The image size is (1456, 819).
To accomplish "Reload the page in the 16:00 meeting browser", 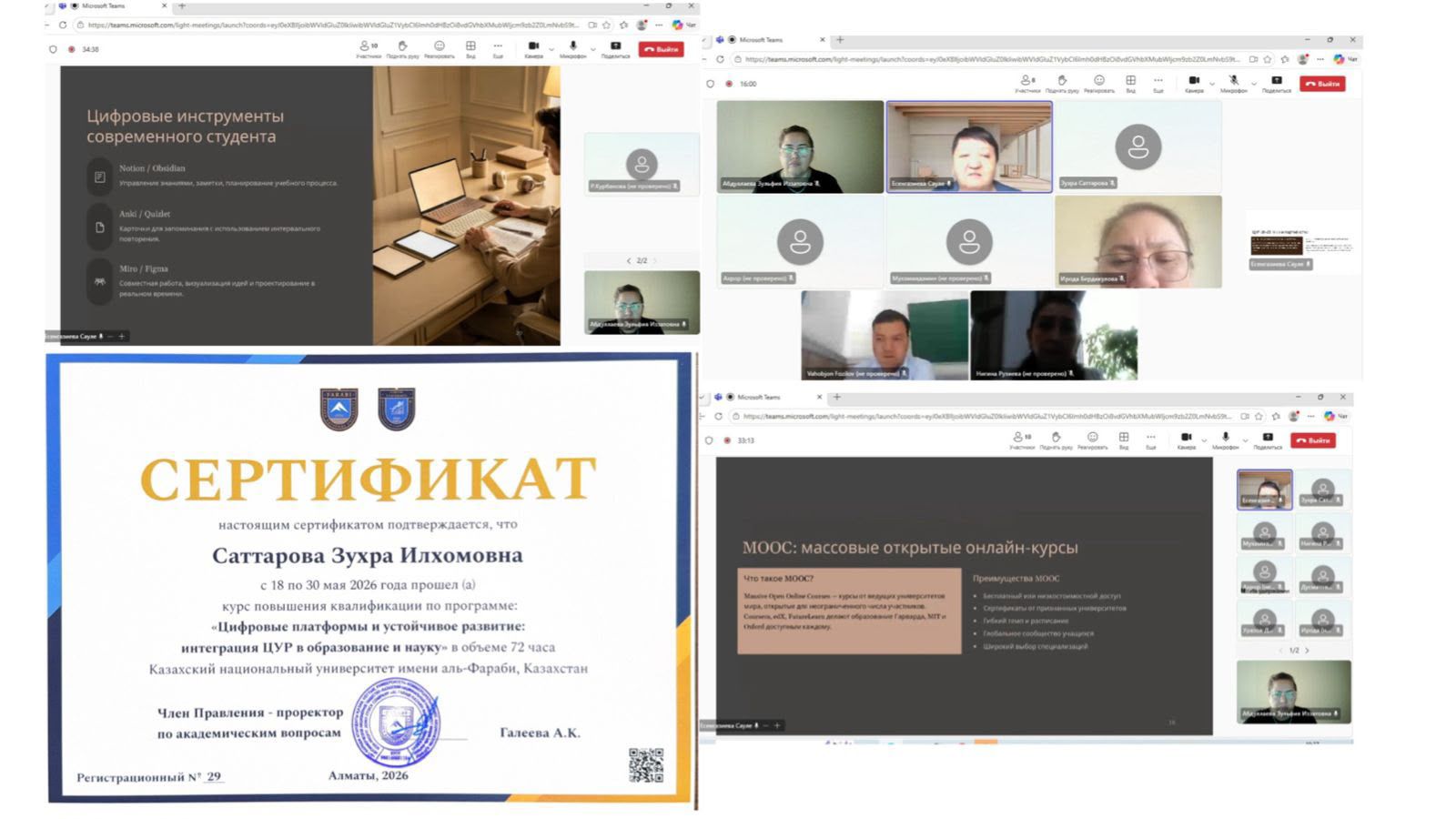I will point(720,59).
